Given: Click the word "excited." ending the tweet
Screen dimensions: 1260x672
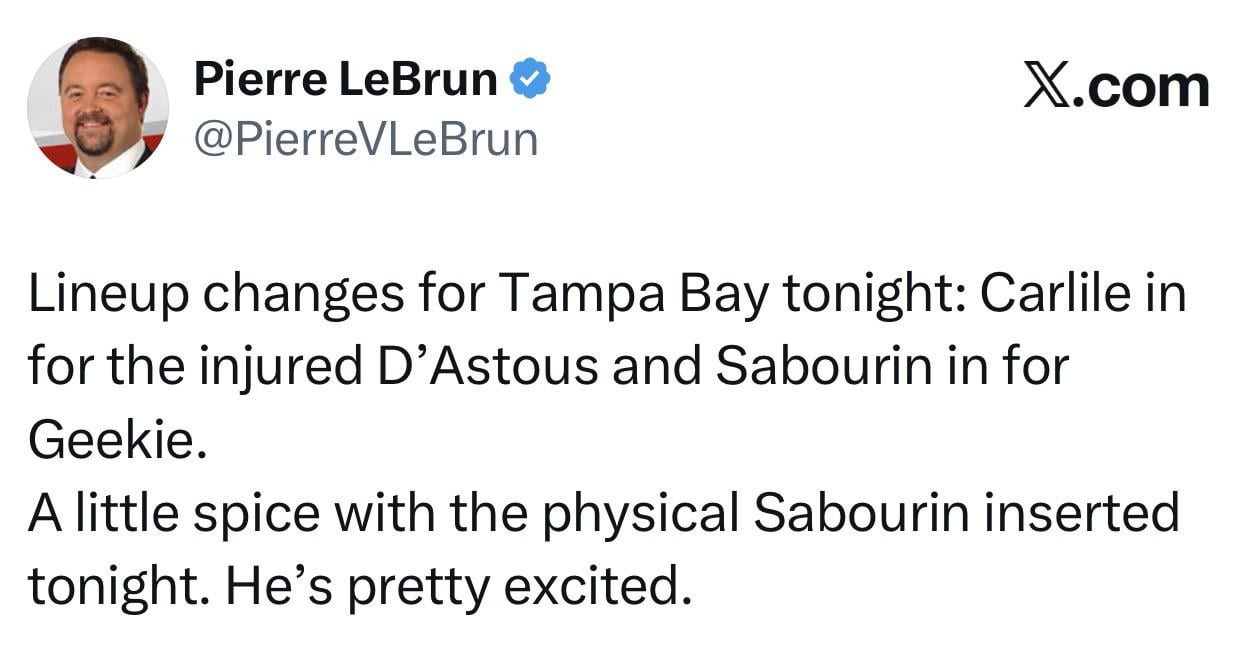Looking at the screenshot, I should (598, 585).
